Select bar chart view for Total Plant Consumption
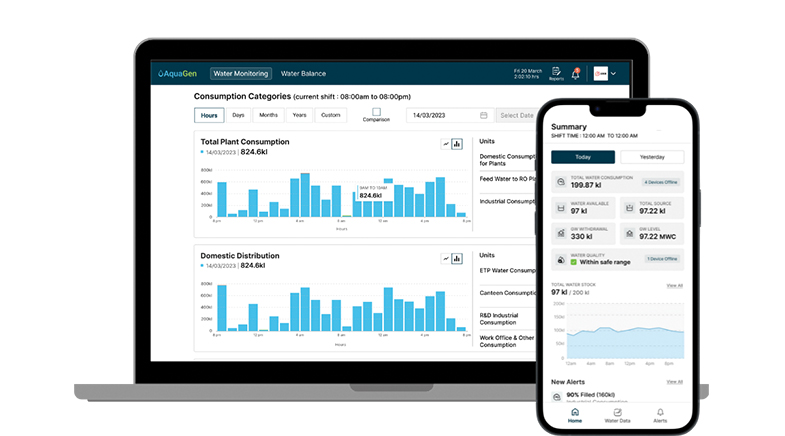Screen dimensions: 785x436 (457, 144)
